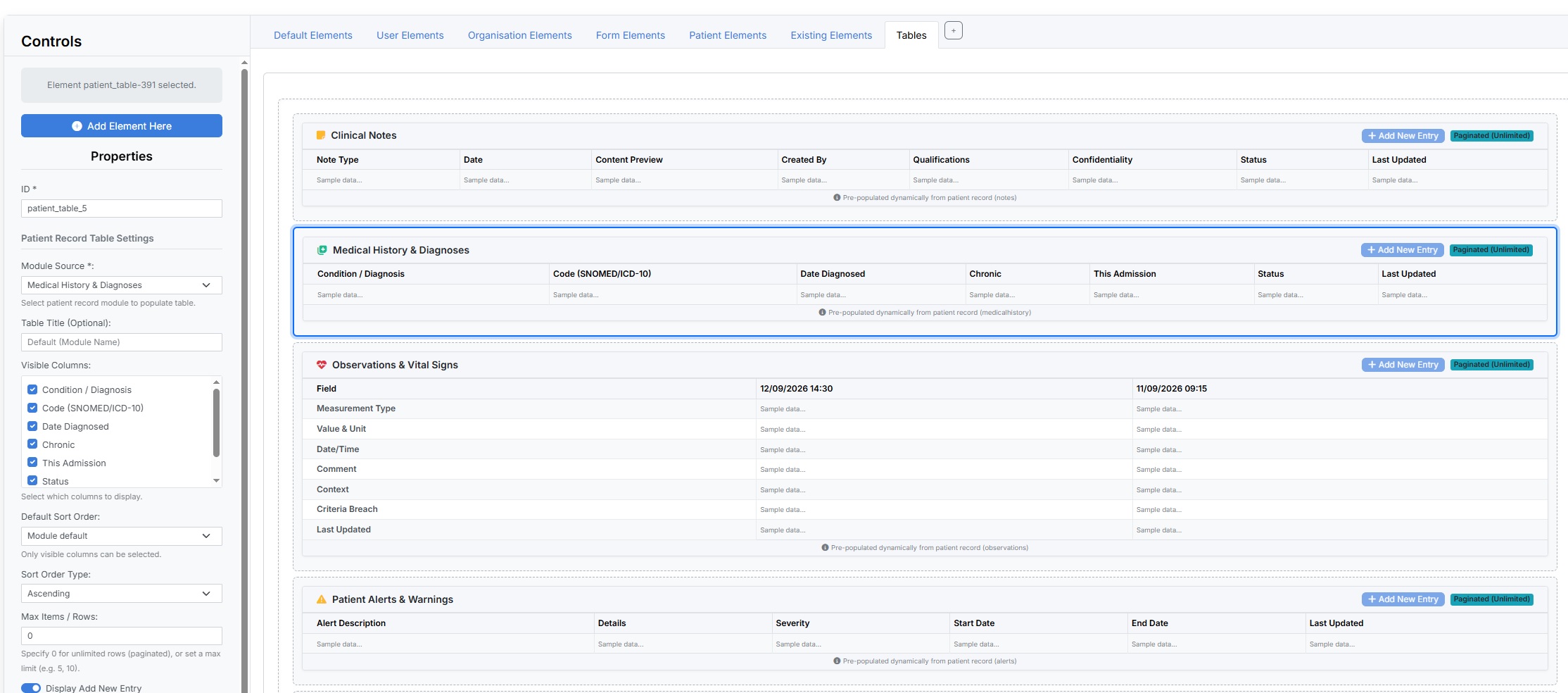This screenshot has width=1568, height=693.
Task: Uncheck the Status column checkbox in Visible Columns
Action: (32, 481)
